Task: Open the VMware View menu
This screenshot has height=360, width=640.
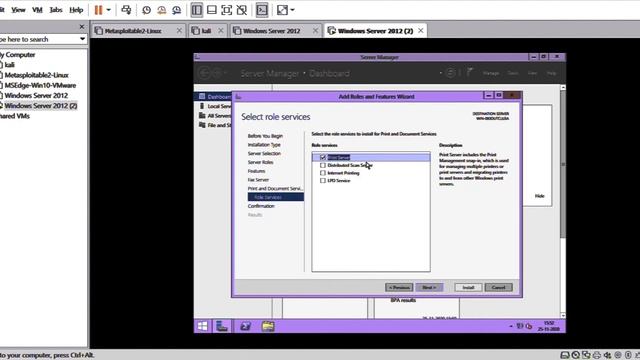Action: (x=18, y=10)
